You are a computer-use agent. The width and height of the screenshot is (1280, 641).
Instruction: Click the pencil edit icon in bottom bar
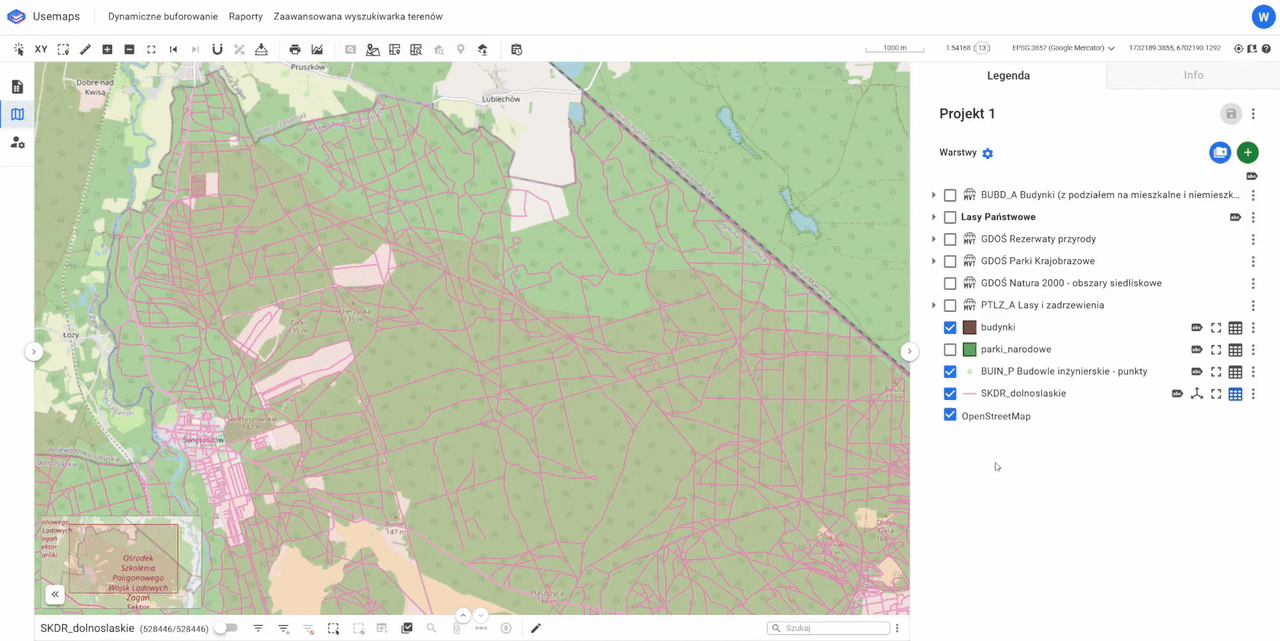(536, 628)
